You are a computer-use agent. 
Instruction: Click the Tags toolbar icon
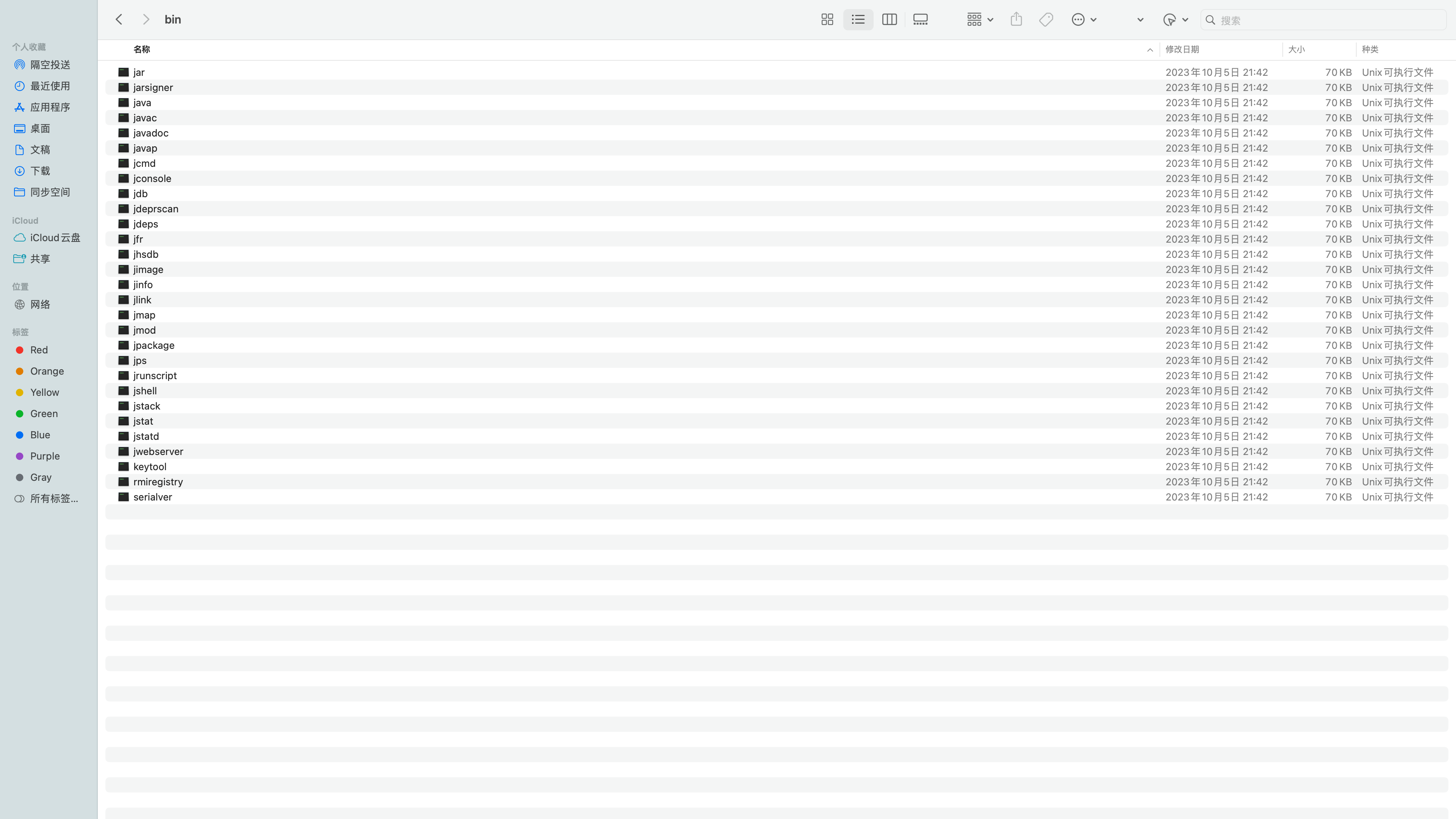1046,20
